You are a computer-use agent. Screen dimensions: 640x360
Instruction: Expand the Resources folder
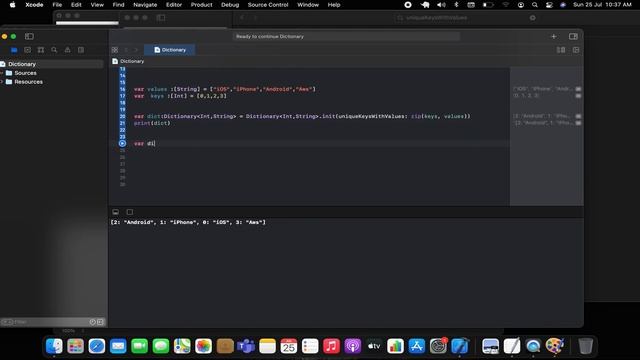(x=2, y=82)
